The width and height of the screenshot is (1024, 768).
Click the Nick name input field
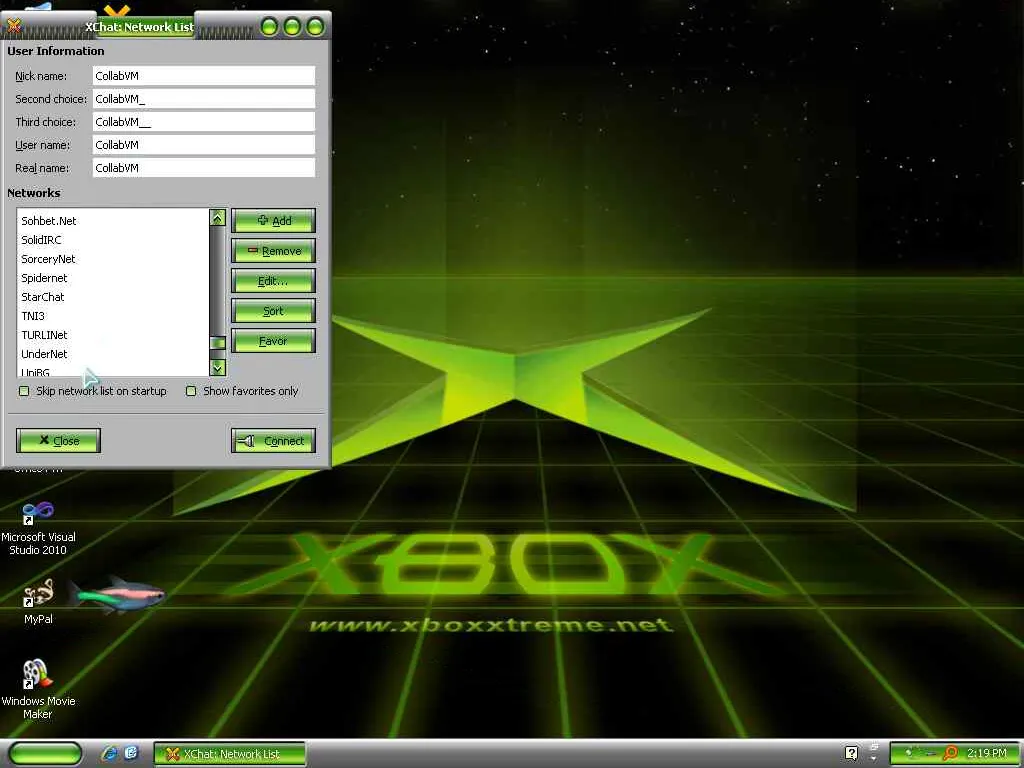[204, 76]
